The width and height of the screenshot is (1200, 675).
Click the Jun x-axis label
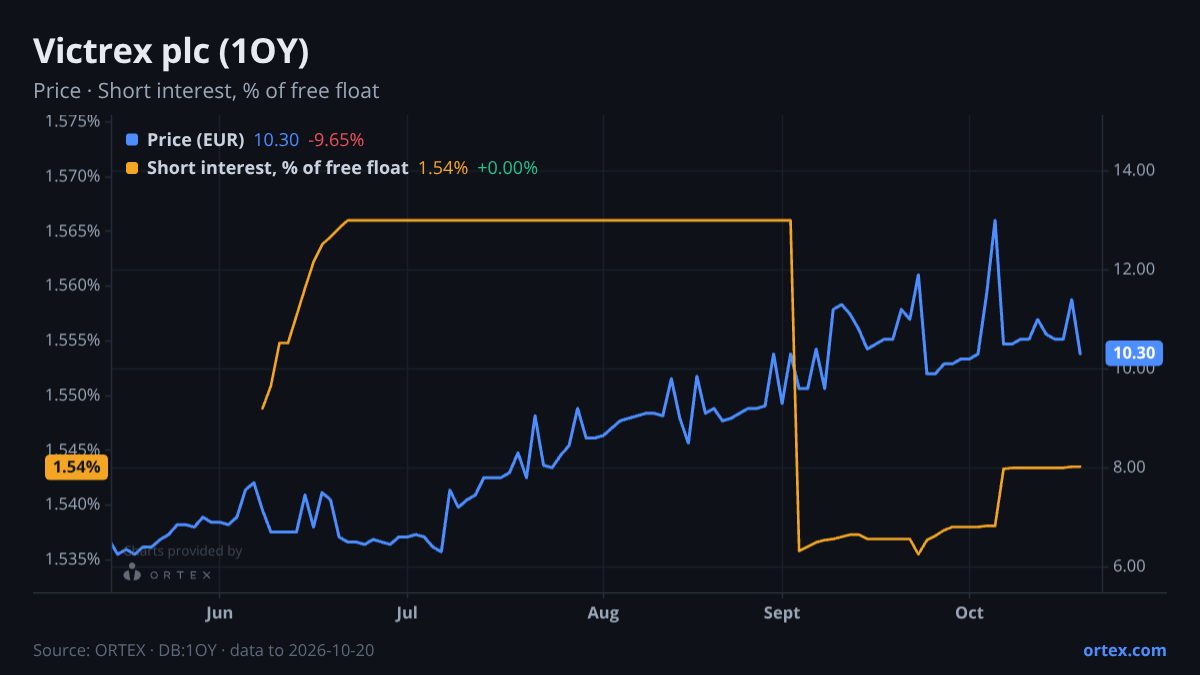pyautogui.click(x=219, y=613)
